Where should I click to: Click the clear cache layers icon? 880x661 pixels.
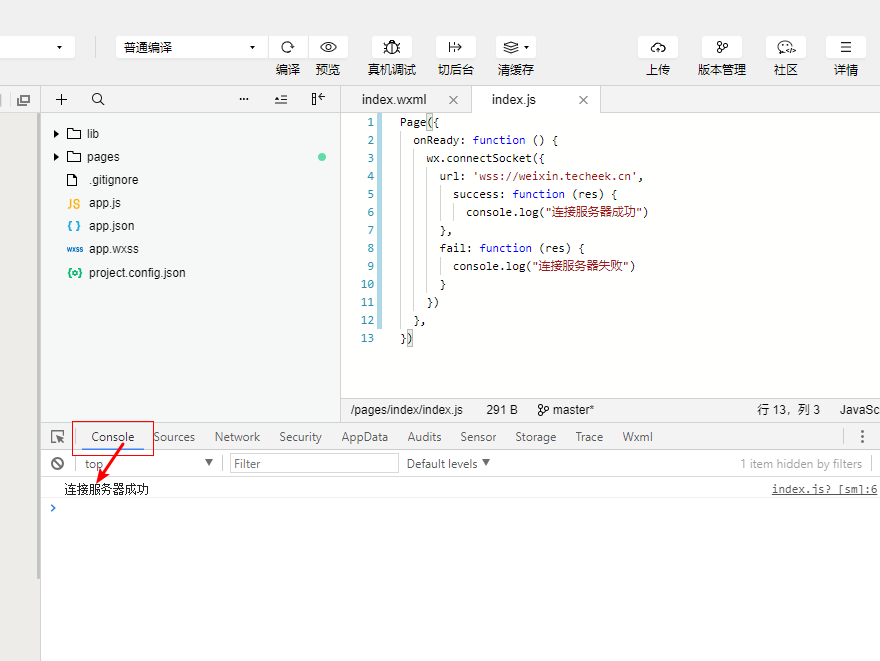tap(515, 47)
